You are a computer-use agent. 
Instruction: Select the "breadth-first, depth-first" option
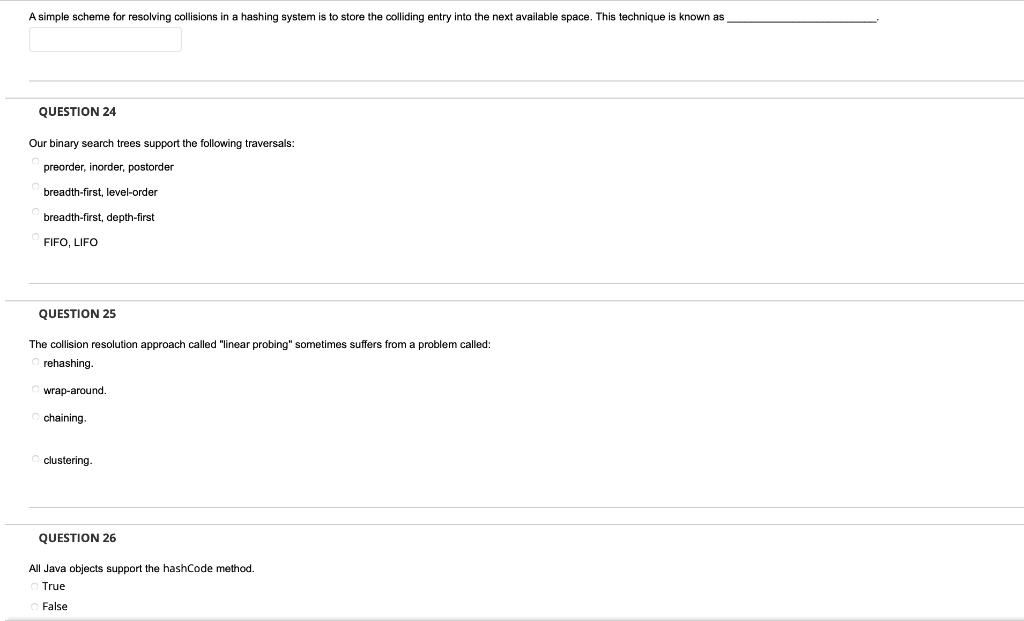(x=35, y=212)
